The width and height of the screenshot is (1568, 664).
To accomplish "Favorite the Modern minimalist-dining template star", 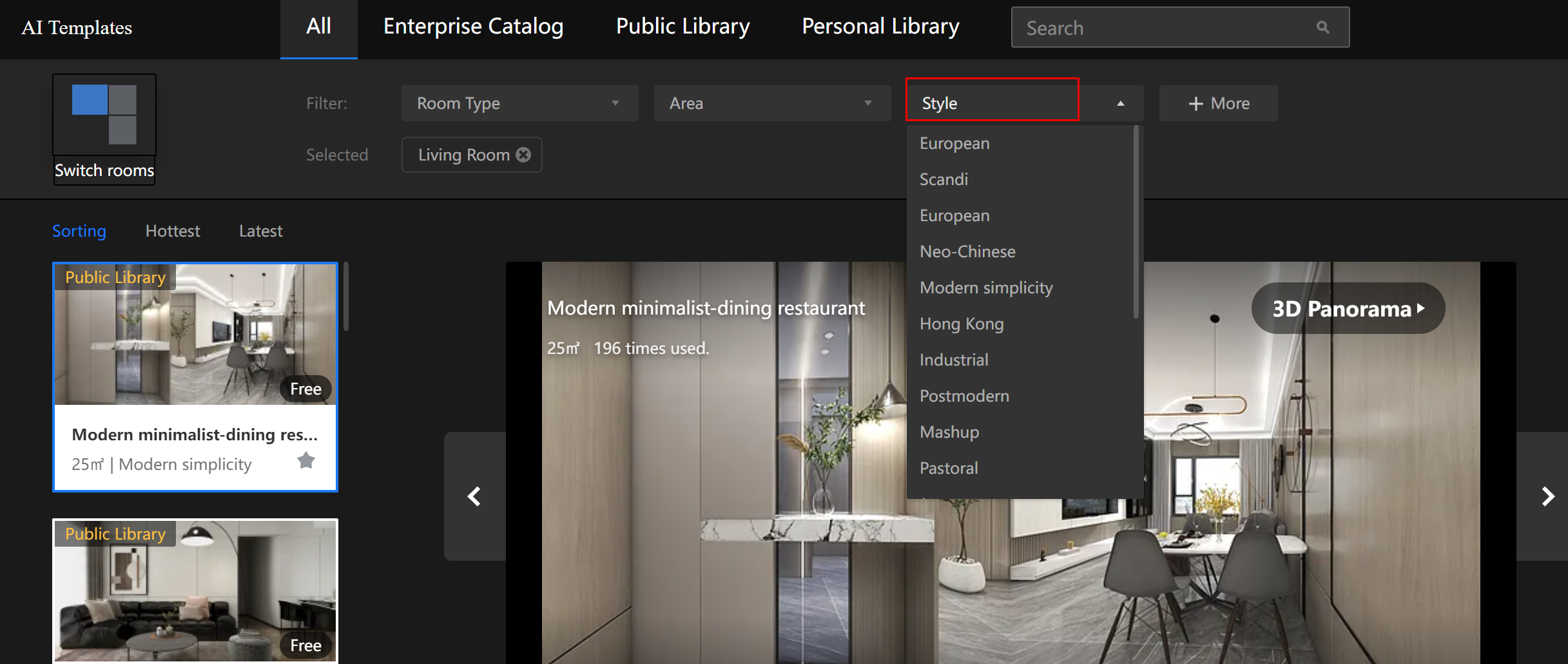I will (306, 461).
